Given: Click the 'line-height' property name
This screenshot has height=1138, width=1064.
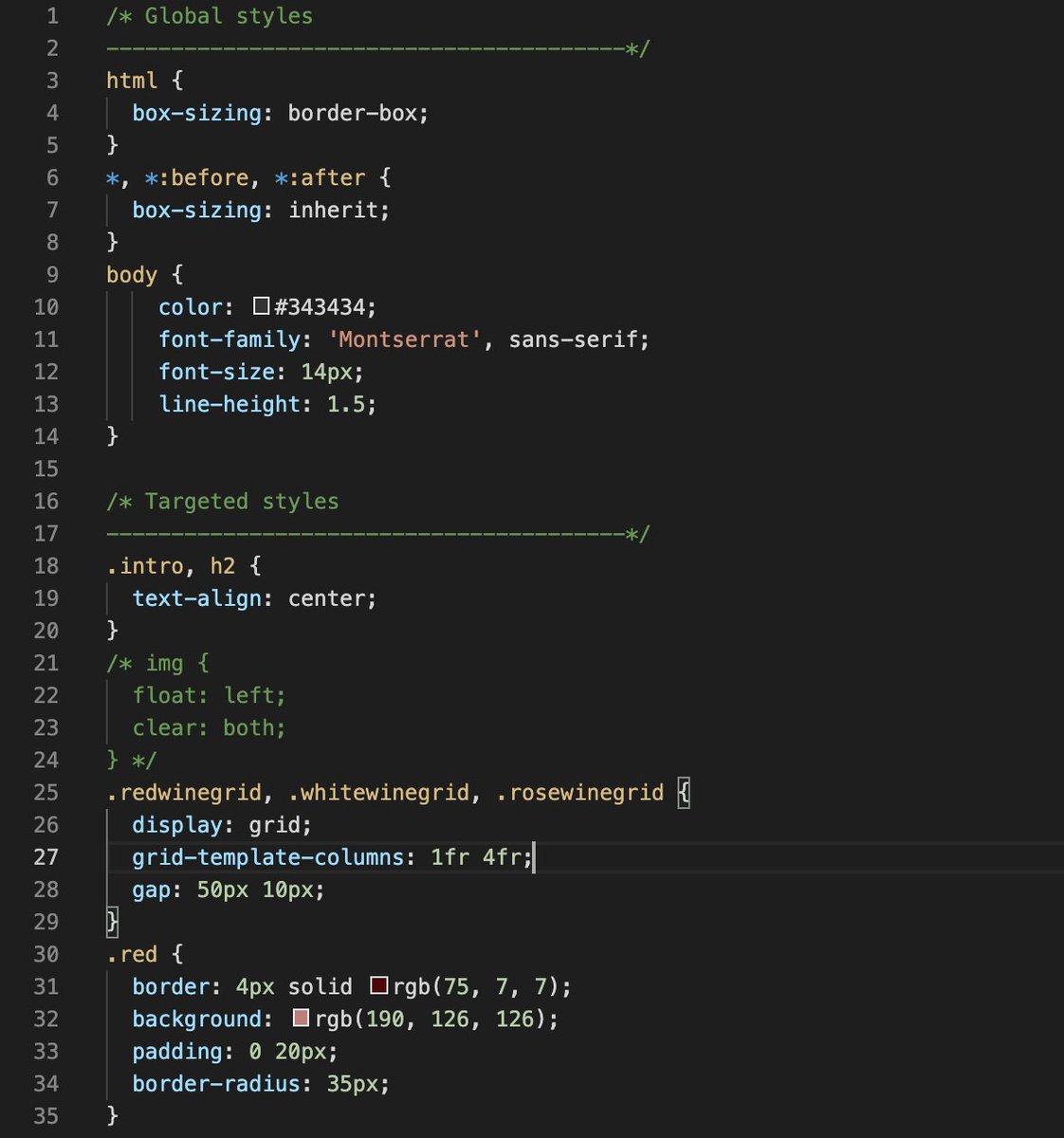Looking at the screenshot, I should click(x=229, y=404).
